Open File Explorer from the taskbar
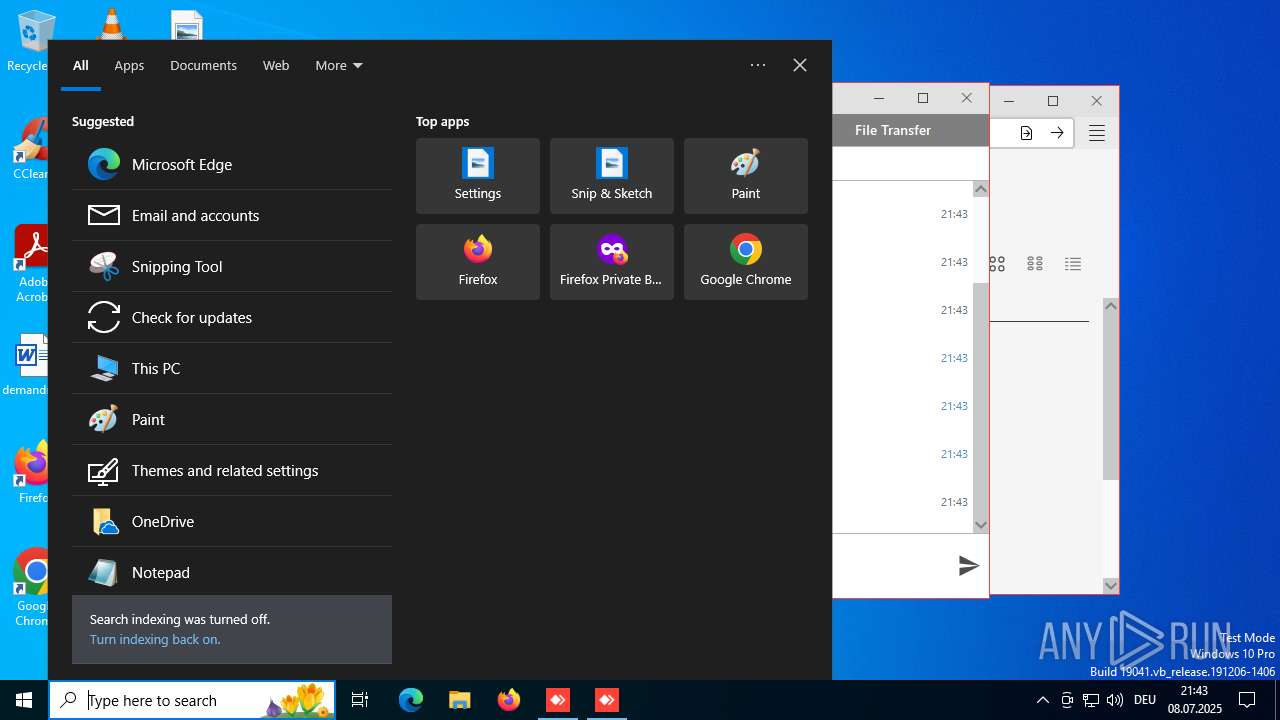 459,700
